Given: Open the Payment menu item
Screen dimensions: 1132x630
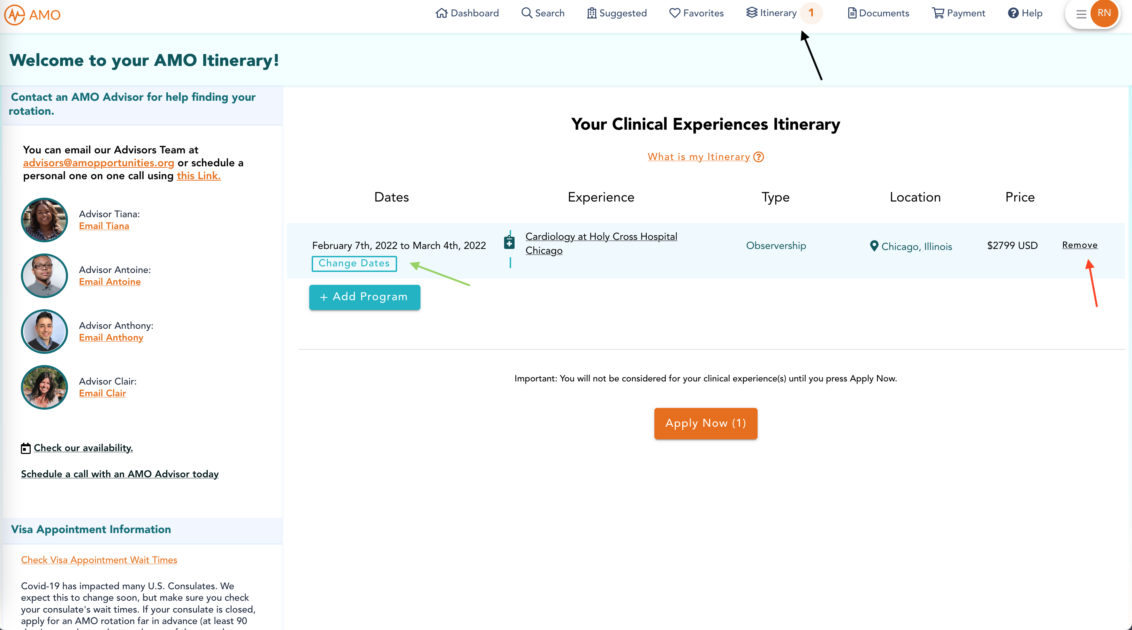Looking at the screenshot, I should pyautogui.click(x=958, y=13).
